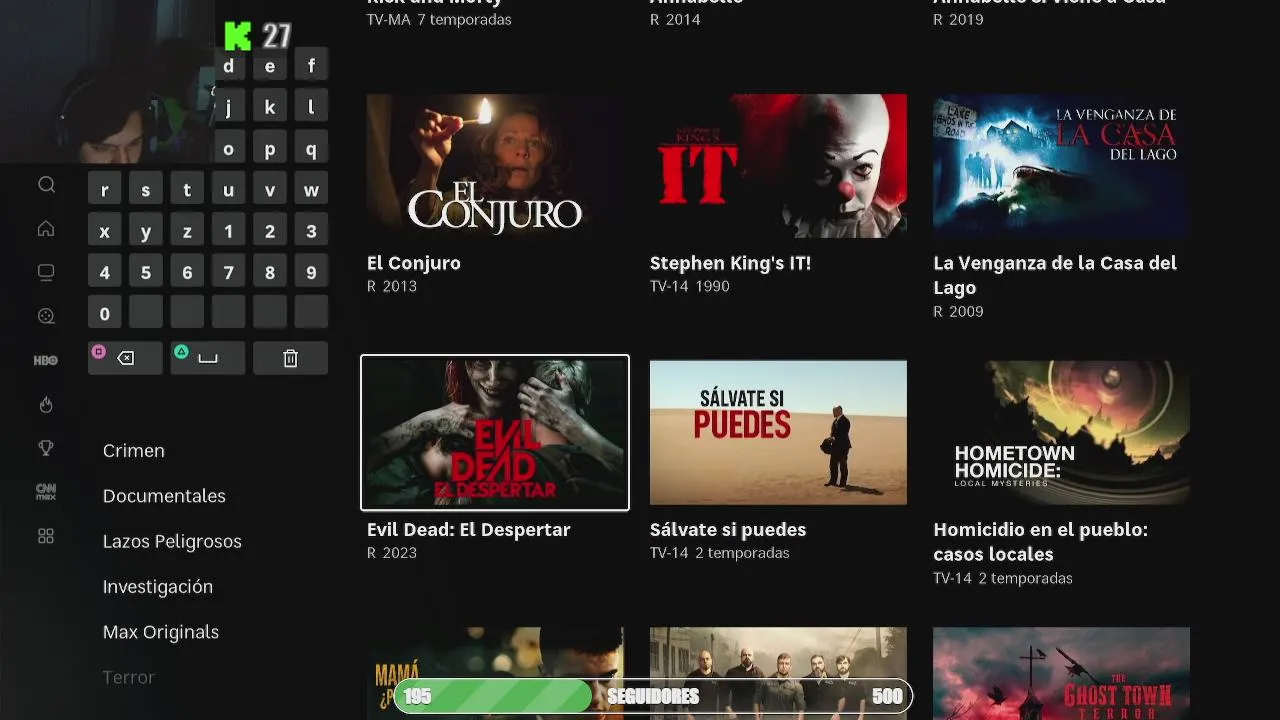Open La Venganza de la Casa del Lago poster
The width and height of the screenshot is (1280, 720).
tap(1061, 166)
